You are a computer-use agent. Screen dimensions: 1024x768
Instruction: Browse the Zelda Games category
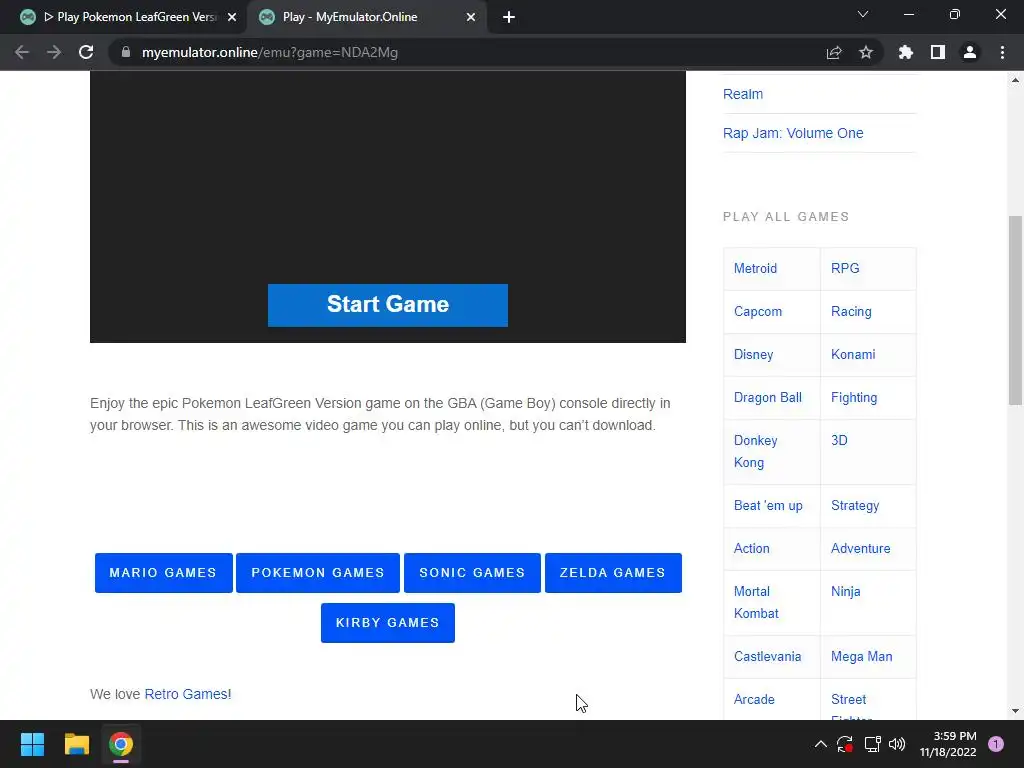[613, 573]
